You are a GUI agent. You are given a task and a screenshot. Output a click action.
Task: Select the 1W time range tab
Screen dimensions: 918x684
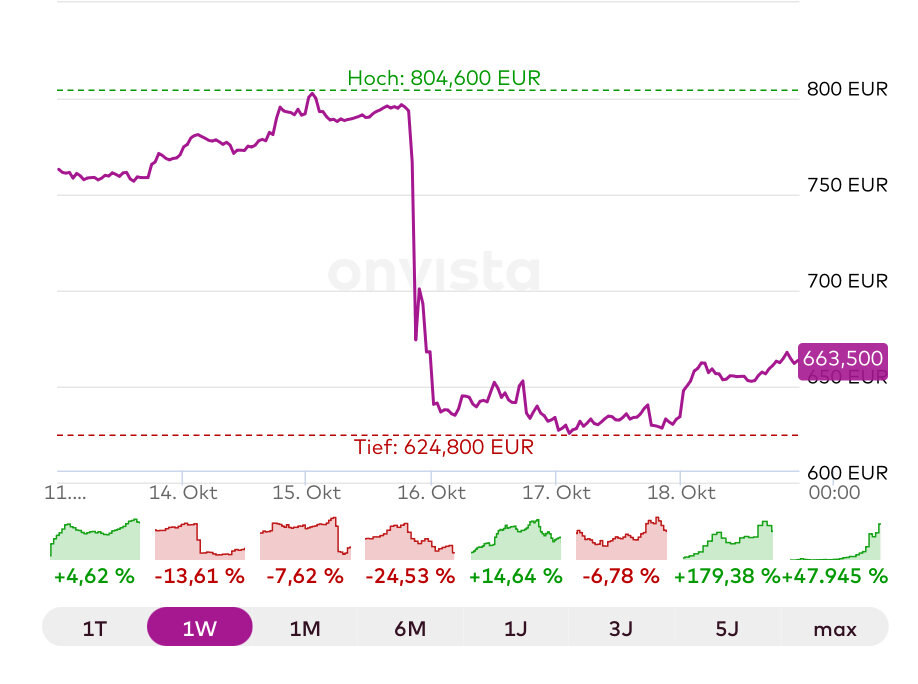coord(199,628)
